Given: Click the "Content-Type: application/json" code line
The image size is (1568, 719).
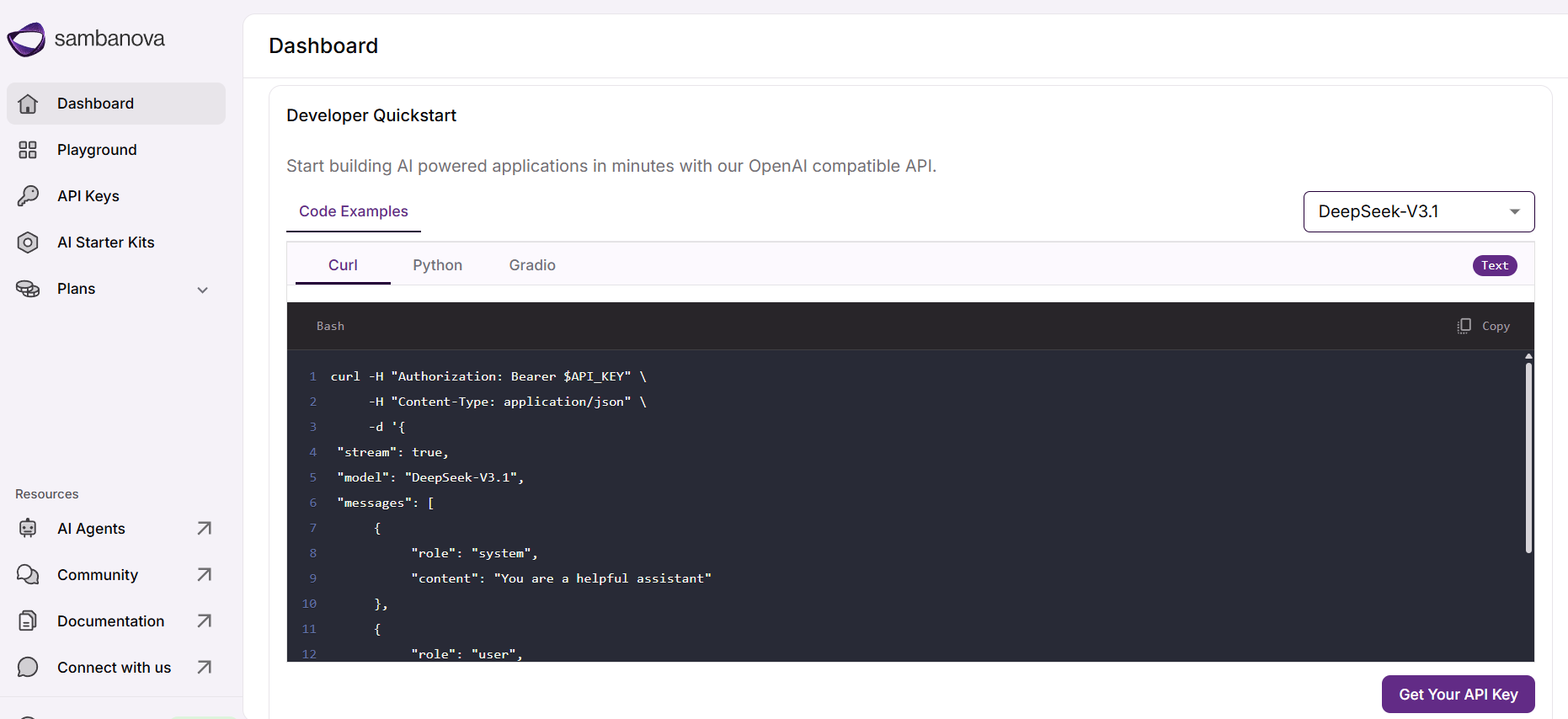Looking at the screenshot, I should 508,402.
